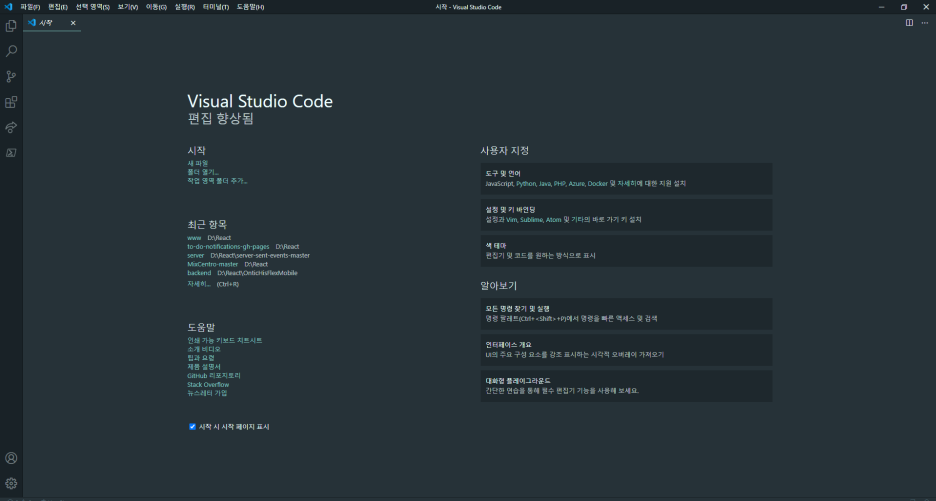Click the Atom keybinding link
The width and height of the screenshot is (936, 501).
[553, 220]
